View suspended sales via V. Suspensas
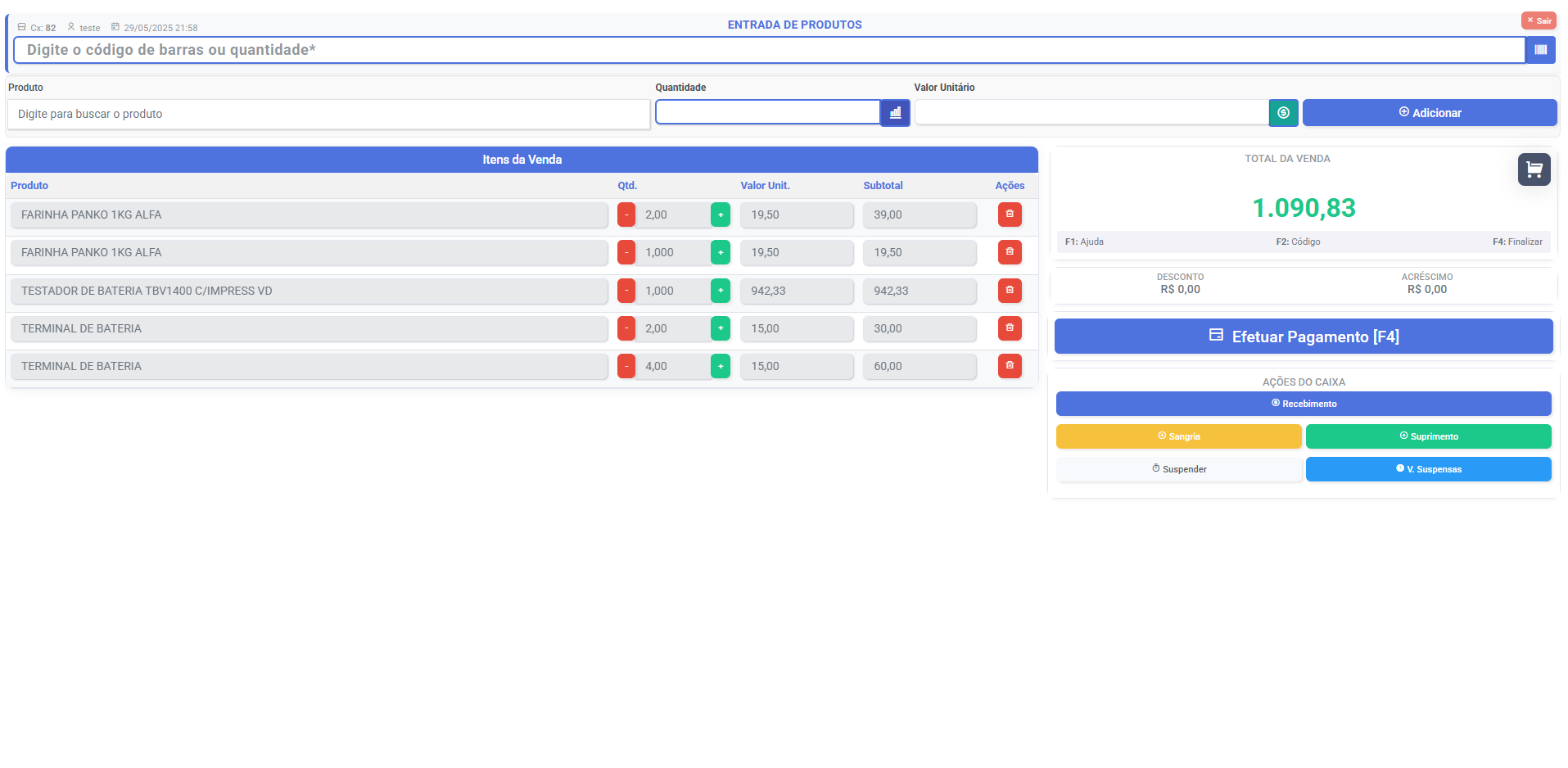 coord(1428,469)
